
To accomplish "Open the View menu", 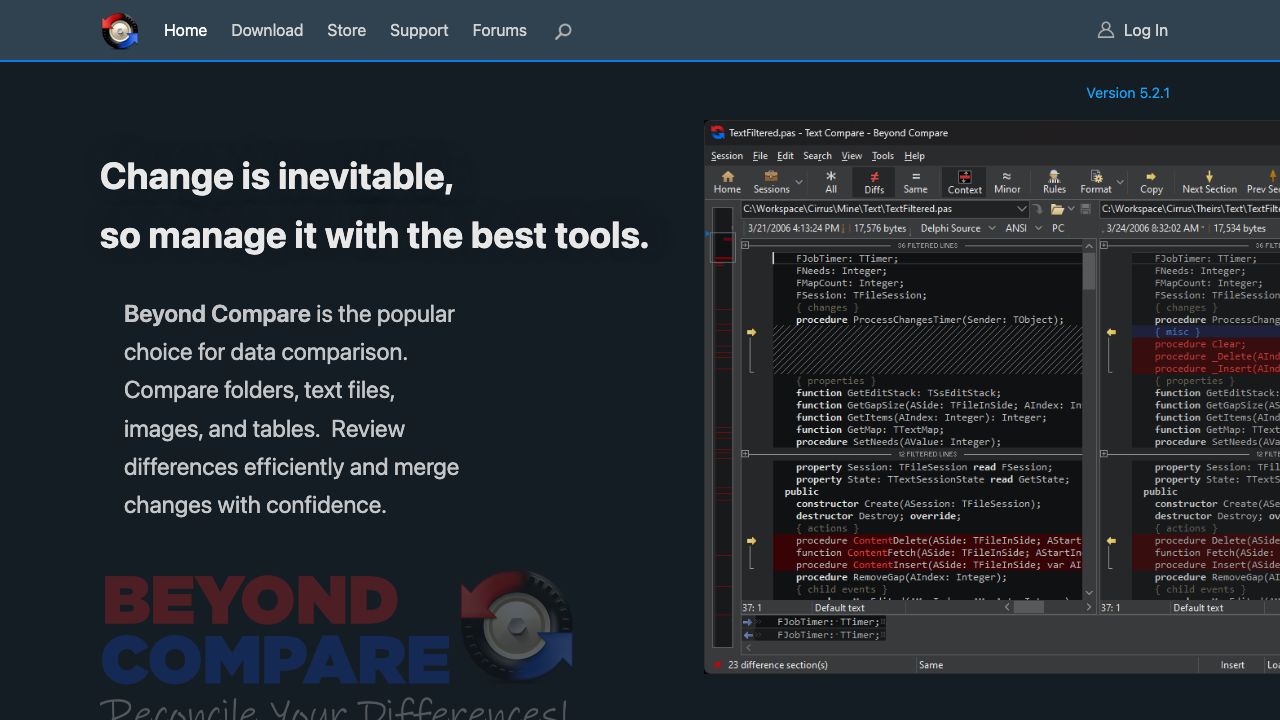I will [x=851, y=156].
